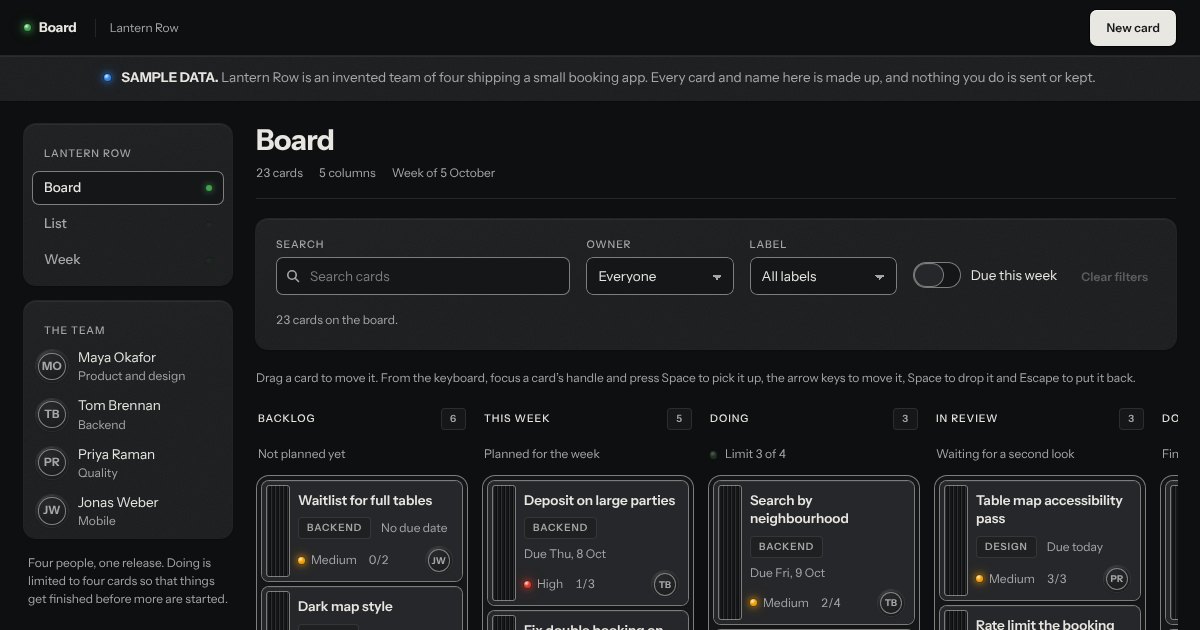Click Maya Okafor's MO avatar
Image resolution: width=1200 pixels, height=630 pixels.
51,366
